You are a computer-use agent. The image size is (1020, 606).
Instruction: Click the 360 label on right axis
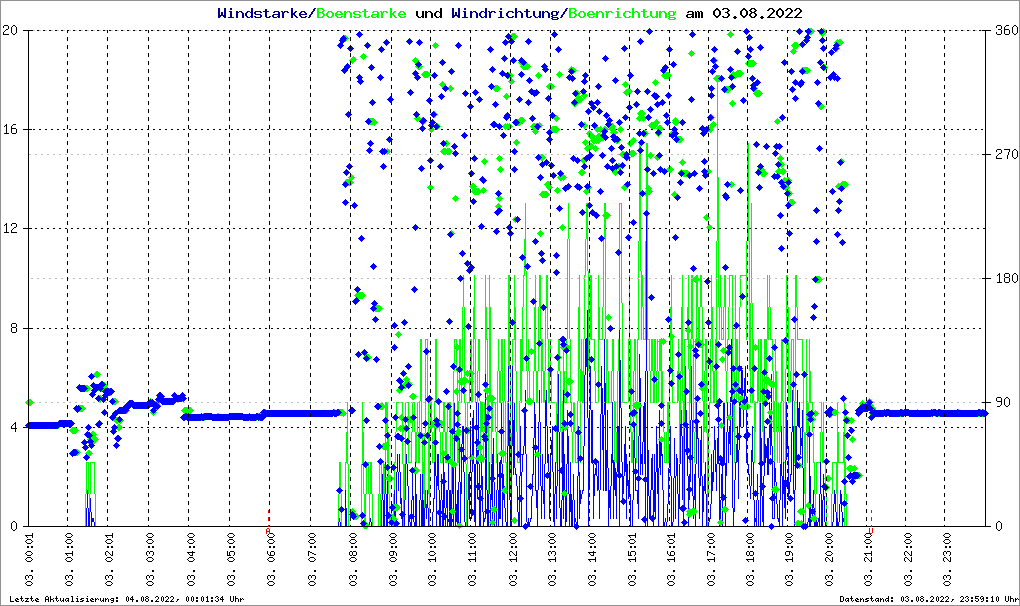(x=1005, y=30)
